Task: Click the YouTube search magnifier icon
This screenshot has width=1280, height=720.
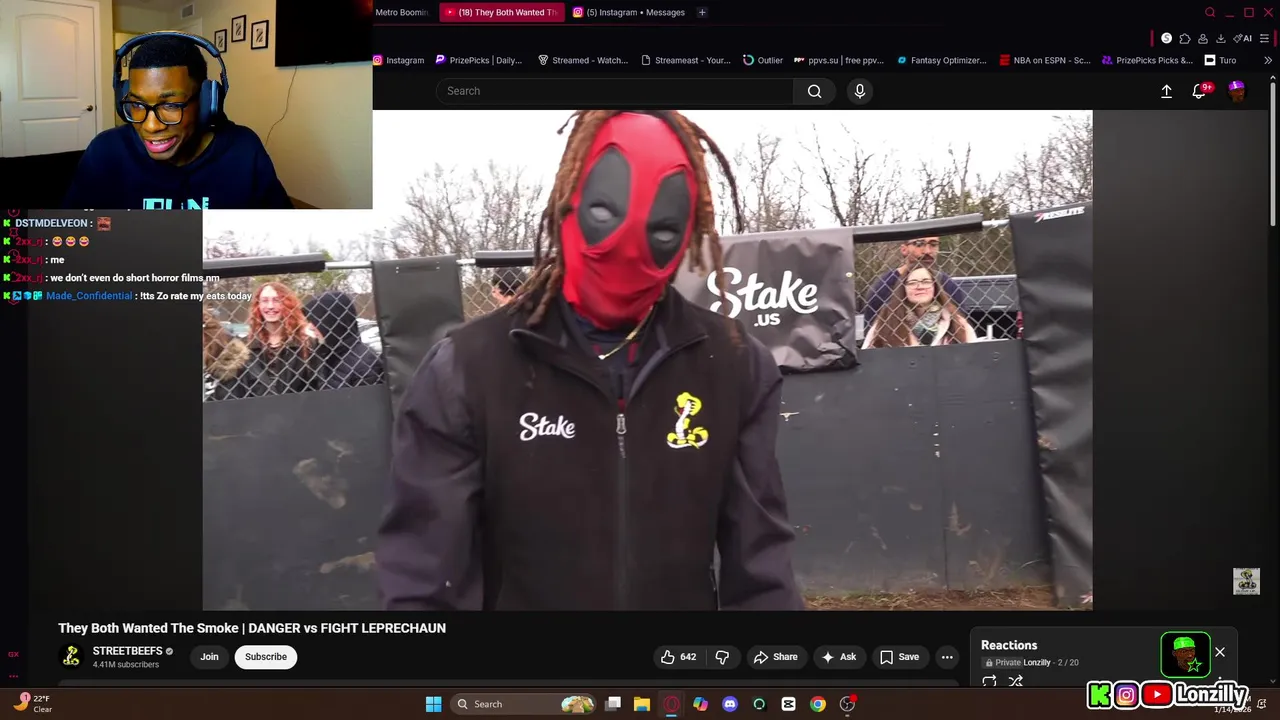Action: 815,91
